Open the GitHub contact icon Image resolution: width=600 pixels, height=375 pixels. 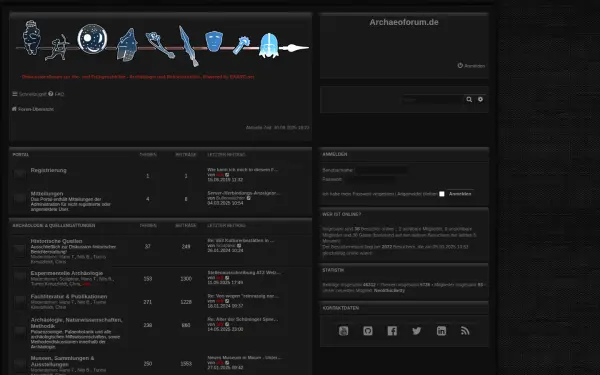[x=368, y=331]
